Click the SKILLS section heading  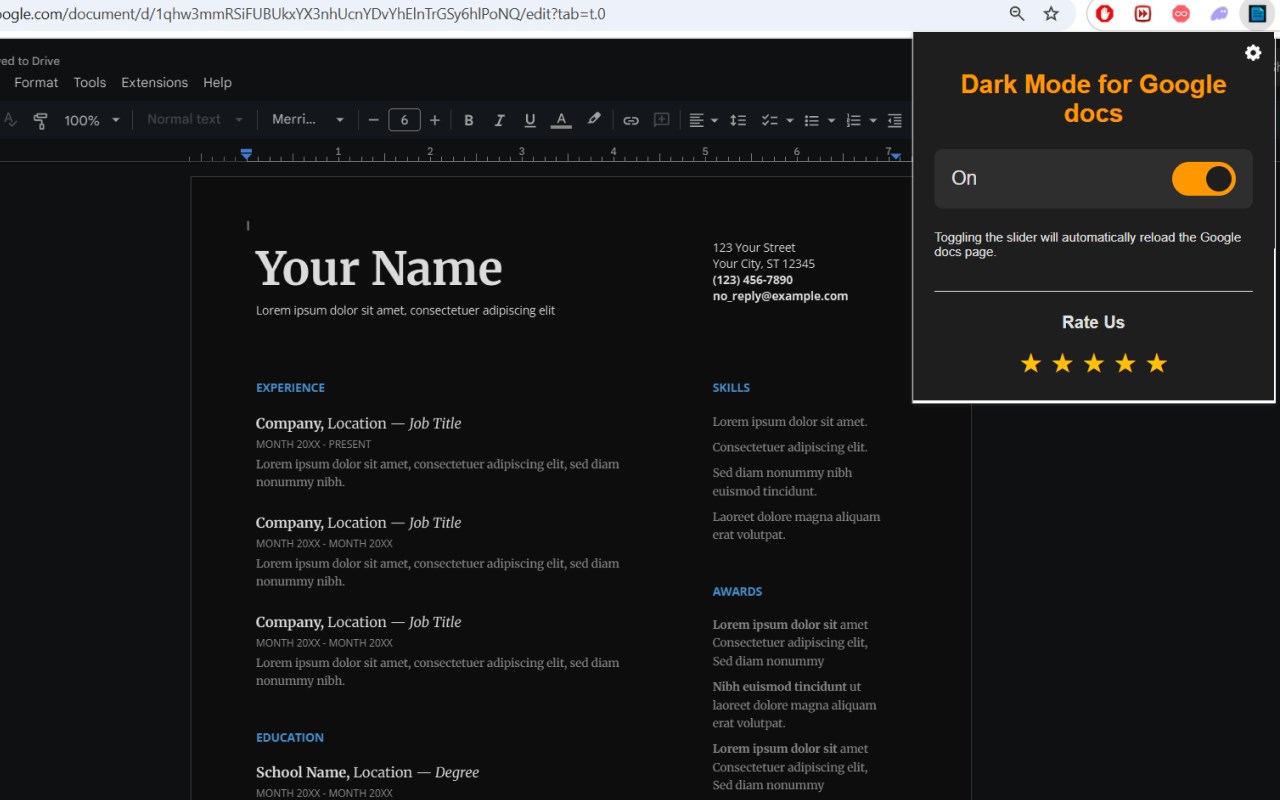click(731, 388)
